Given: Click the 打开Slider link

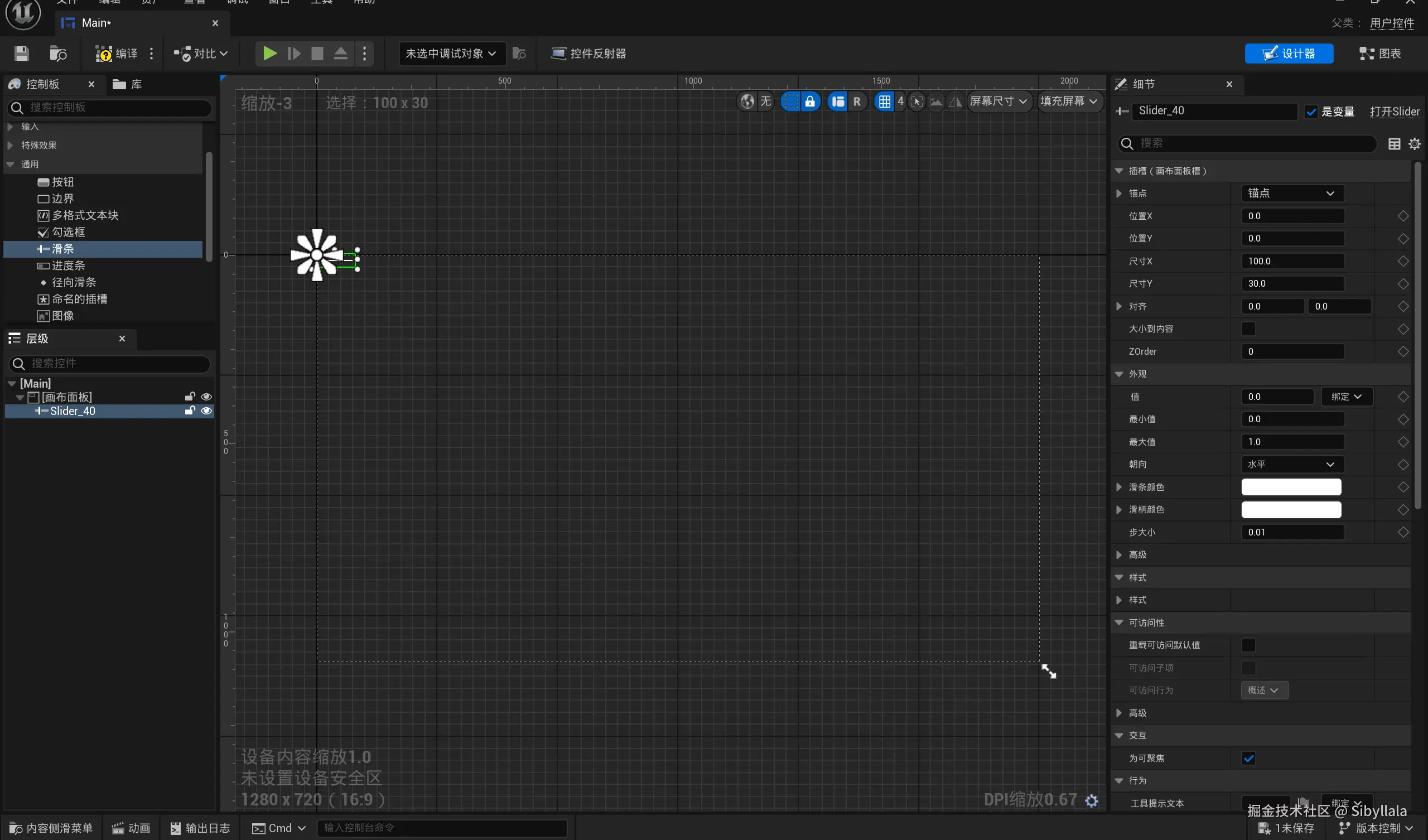Looking at the screenshot, I should click(1394, 112).
